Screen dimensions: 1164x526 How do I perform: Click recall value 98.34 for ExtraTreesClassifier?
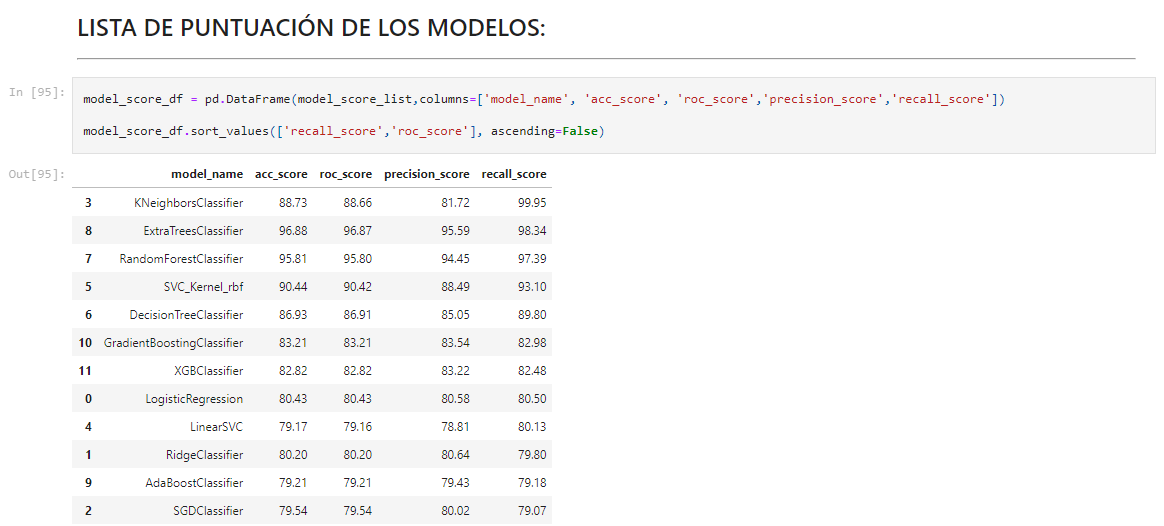pos(532,231)
